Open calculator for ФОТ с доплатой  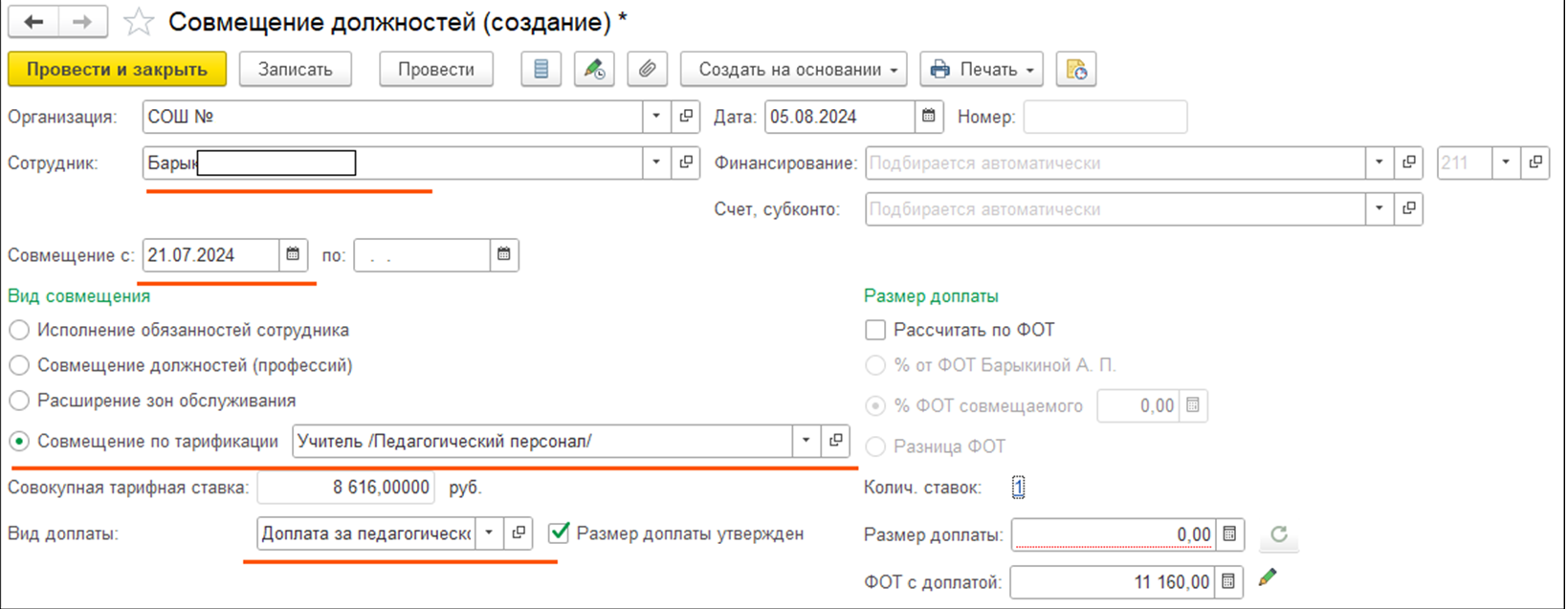pos(1228,581)
